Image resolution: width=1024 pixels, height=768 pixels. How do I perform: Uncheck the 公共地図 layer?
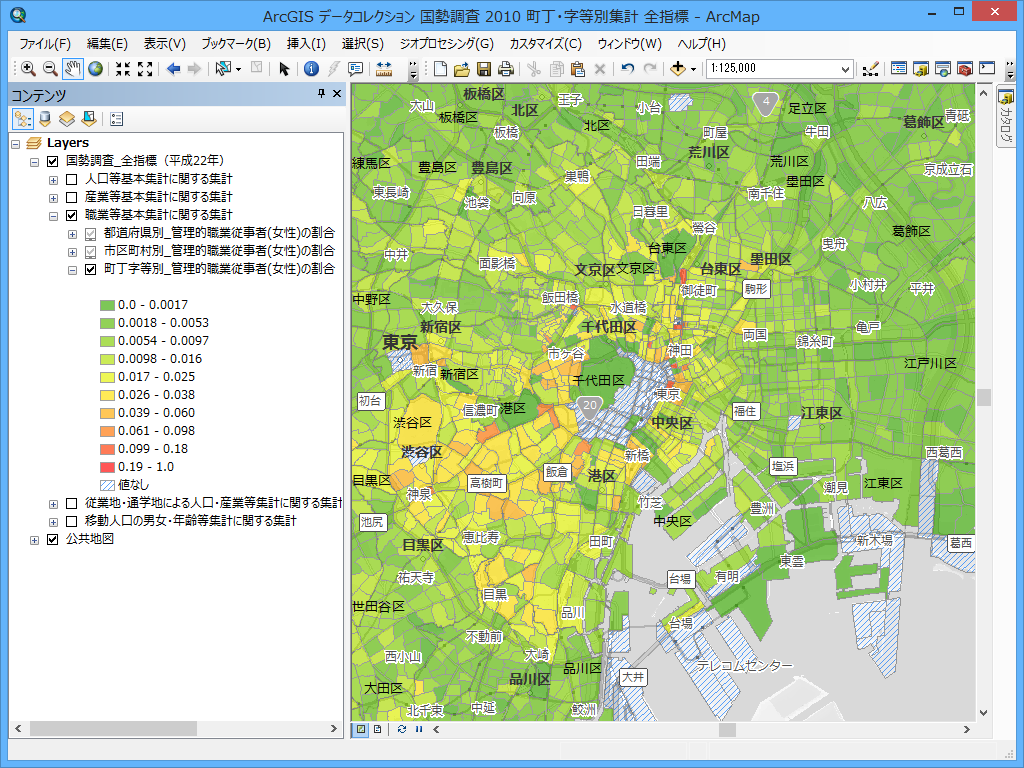53,539
